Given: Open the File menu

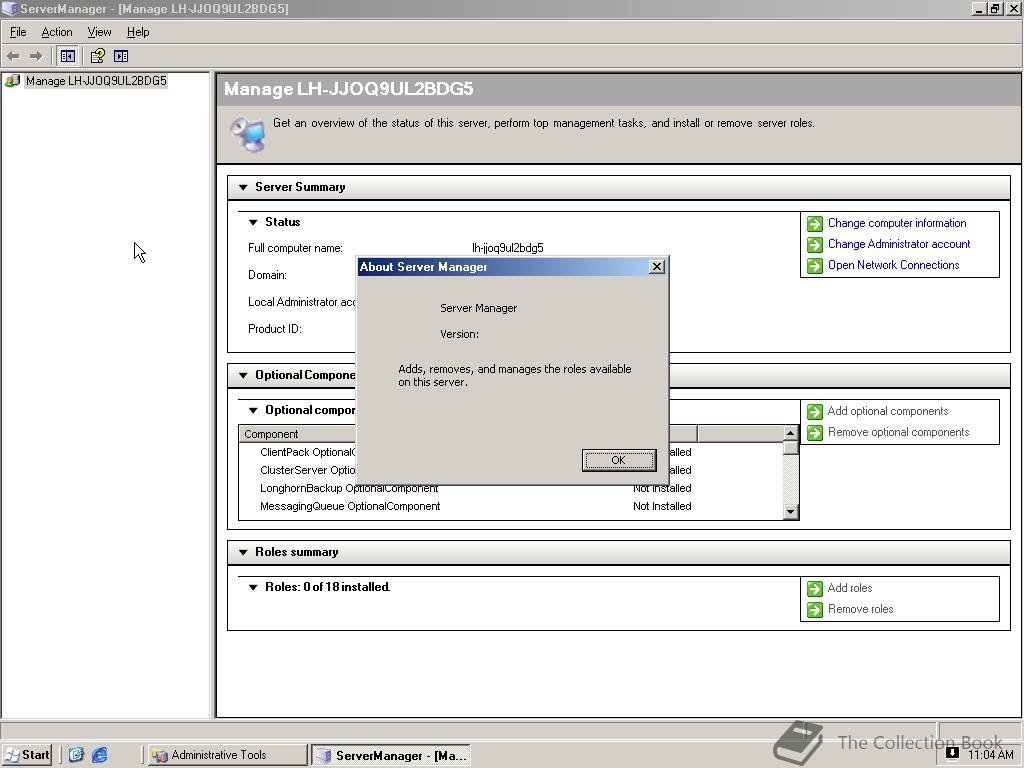Looking at the screenshot, I should click(x=18, y=32).
